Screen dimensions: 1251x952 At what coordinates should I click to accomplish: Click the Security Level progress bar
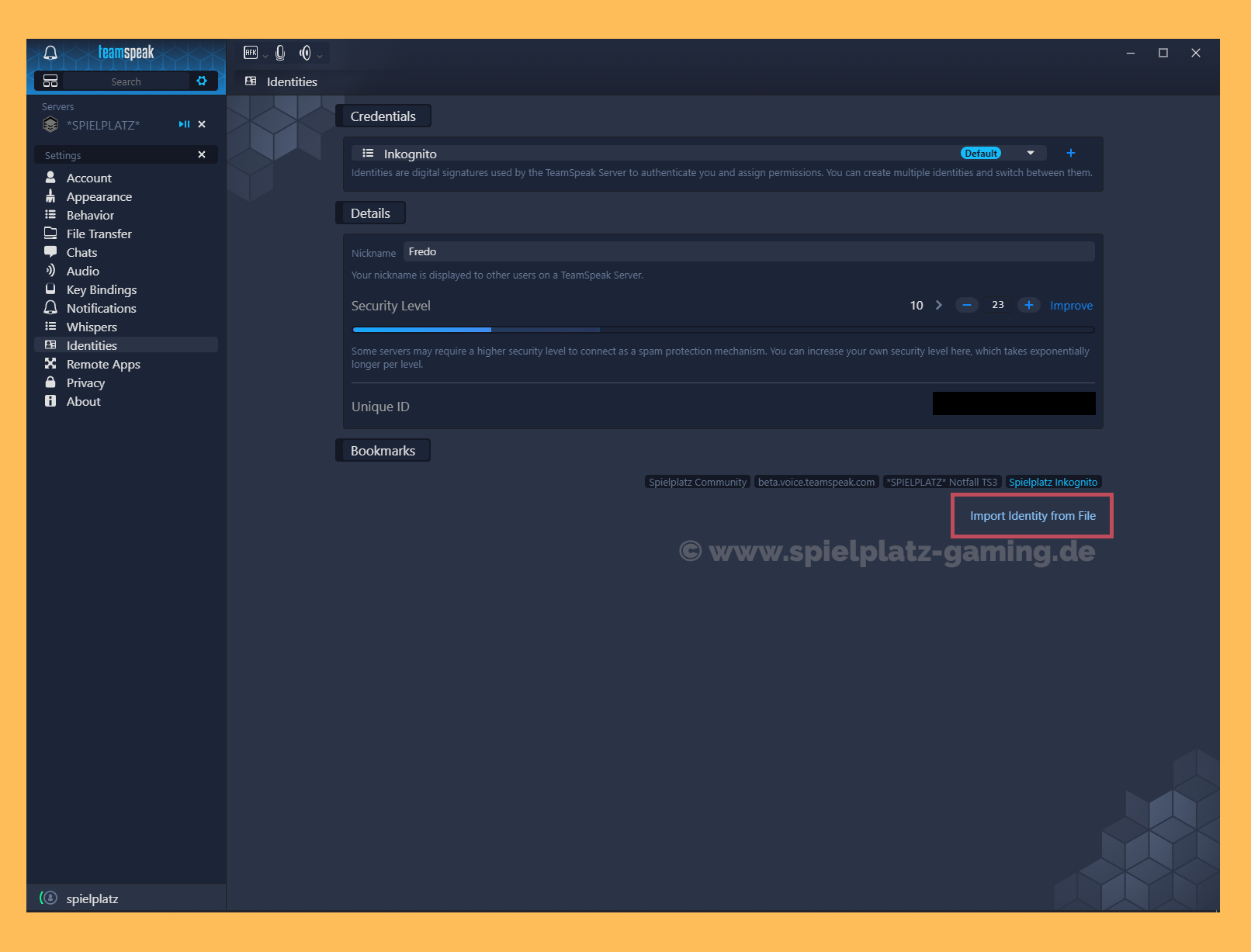point(723,330)
